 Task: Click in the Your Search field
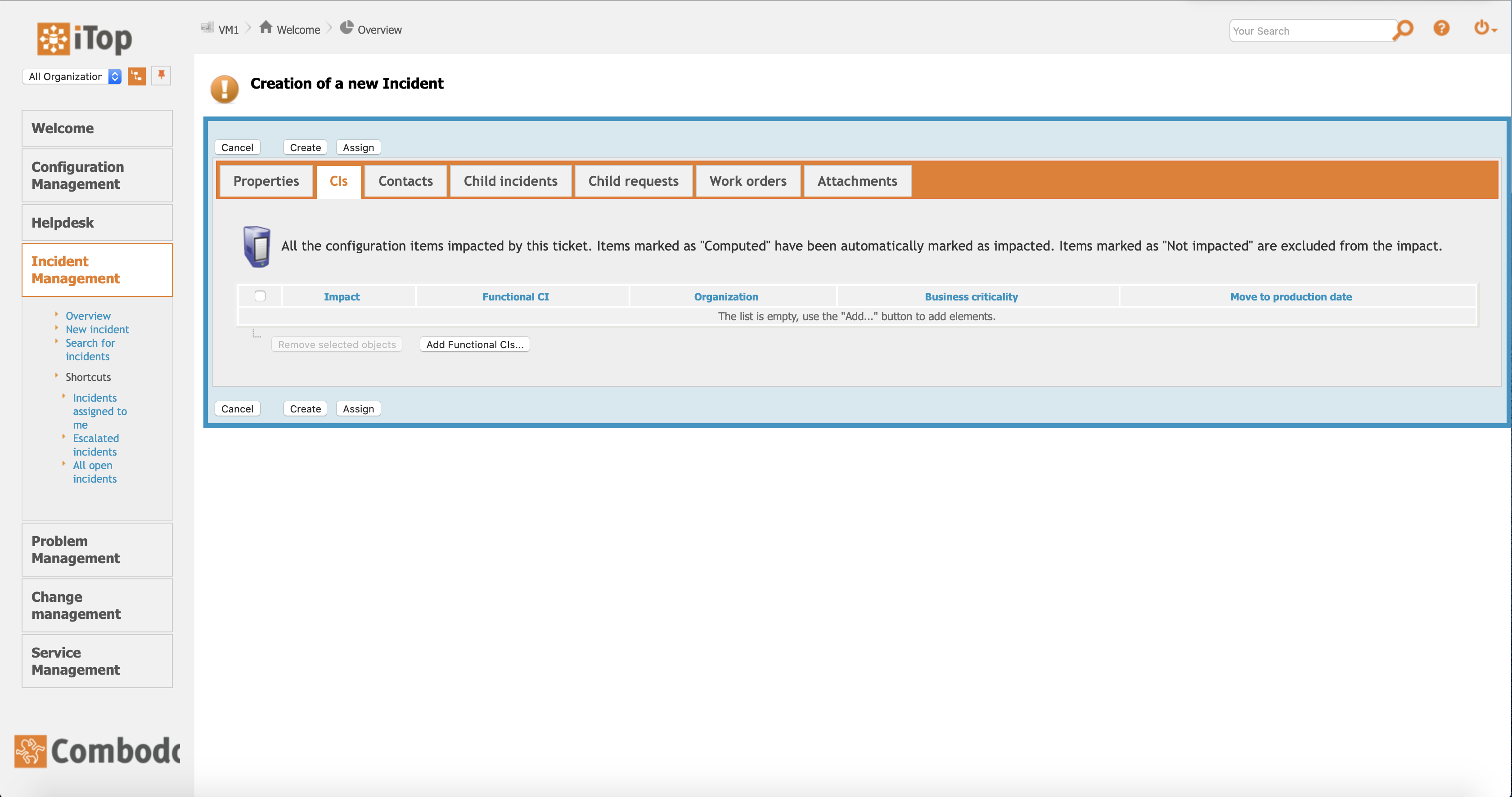(1310, 31)
